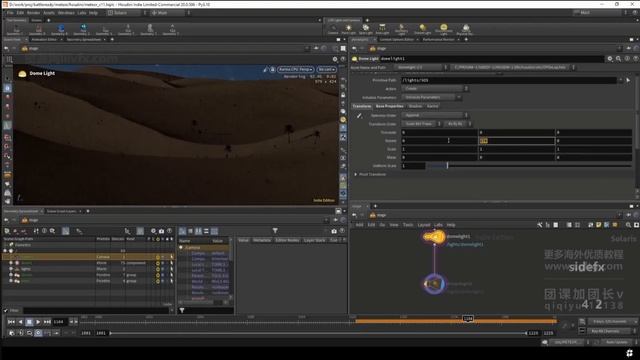Viewport: 640px width, 360px height.
Task: Open the transform Scale Rot Trans order dropdown
Action: [x=421, y=124]
